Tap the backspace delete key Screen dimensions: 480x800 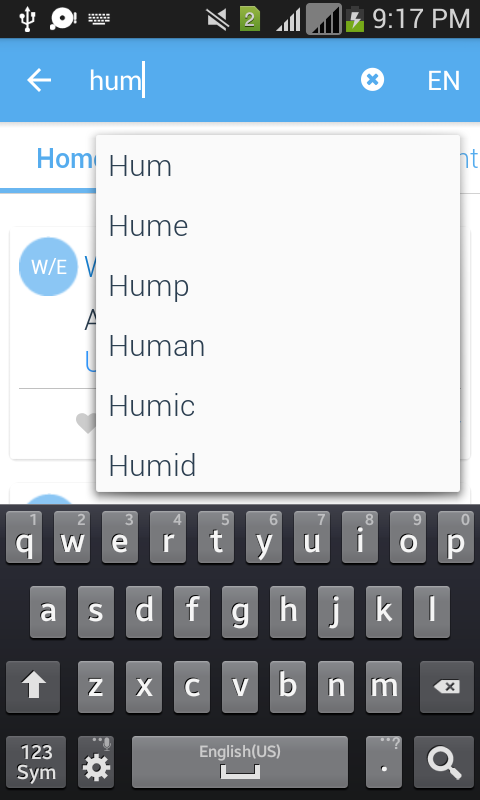[x=446, y=687]
